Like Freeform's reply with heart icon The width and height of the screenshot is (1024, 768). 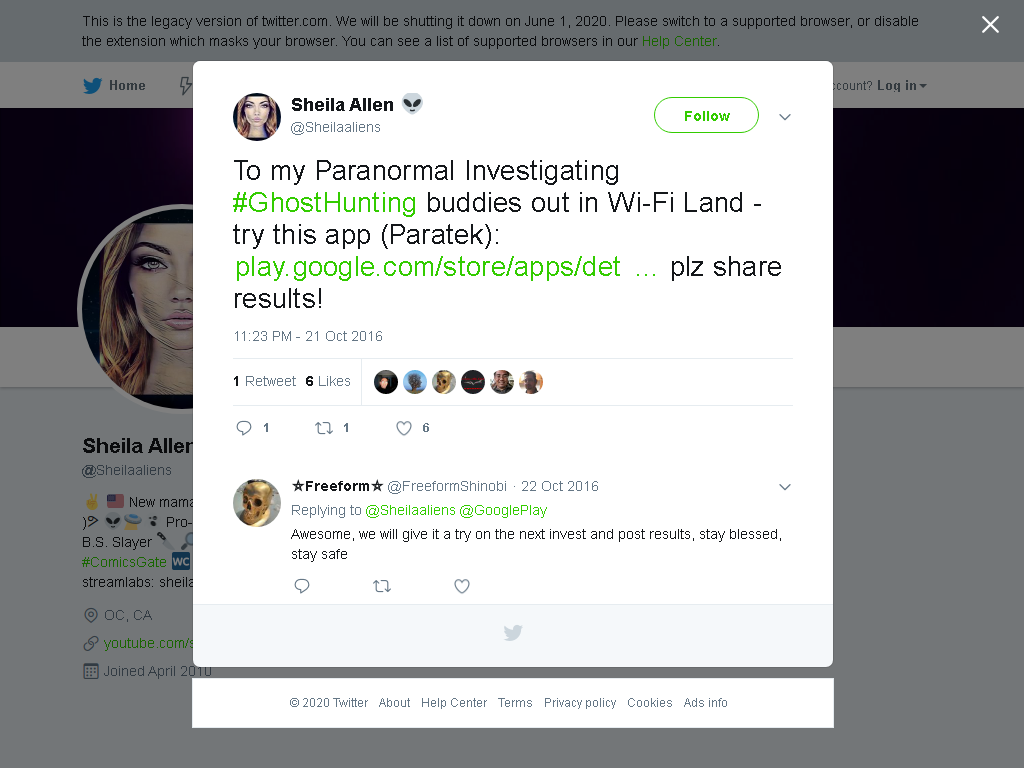click(x=462, y=586)
